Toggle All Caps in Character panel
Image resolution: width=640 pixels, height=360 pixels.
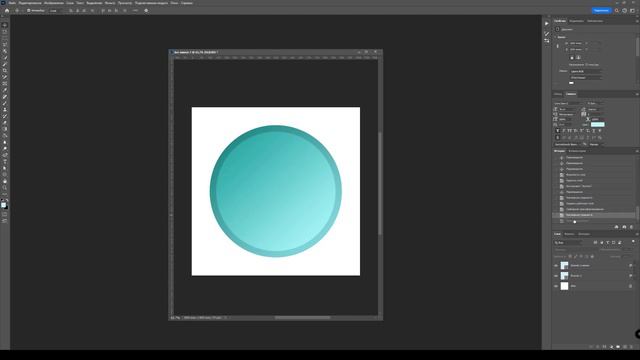[570, 131]
